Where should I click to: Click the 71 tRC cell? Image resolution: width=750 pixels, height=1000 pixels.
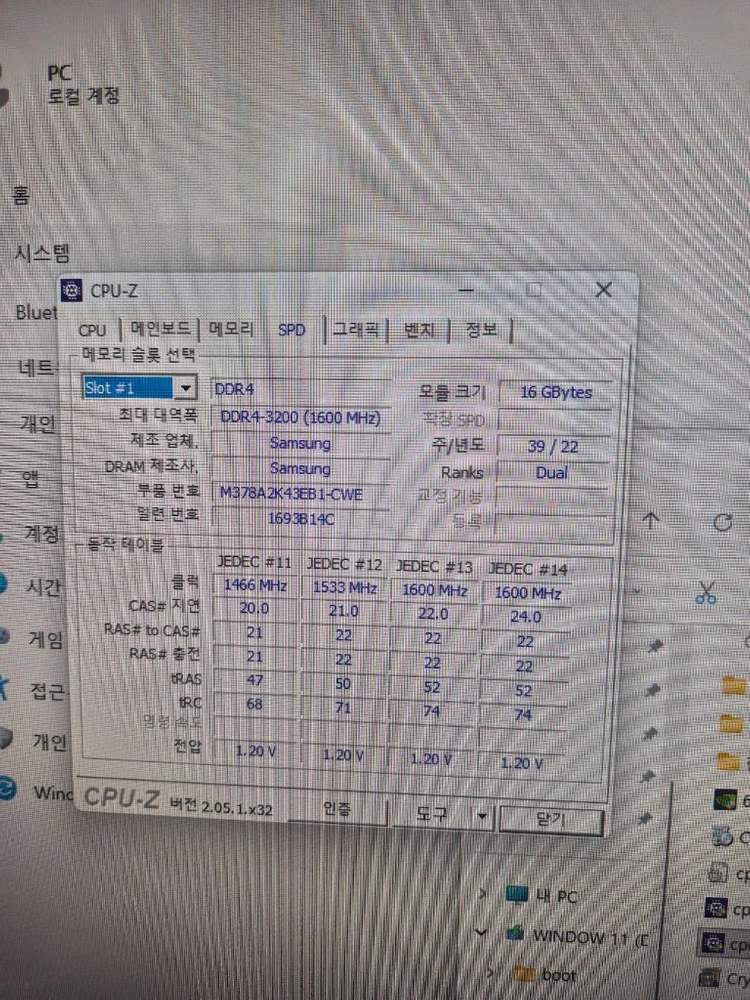[343, 707]
